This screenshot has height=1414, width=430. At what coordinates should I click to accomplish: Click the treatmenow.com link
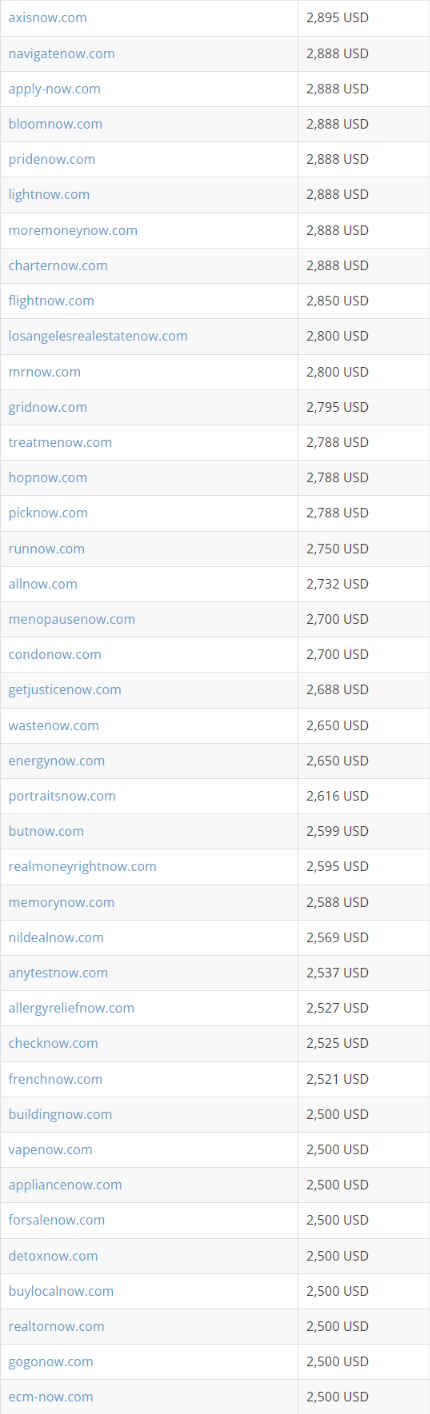point(60,442)
